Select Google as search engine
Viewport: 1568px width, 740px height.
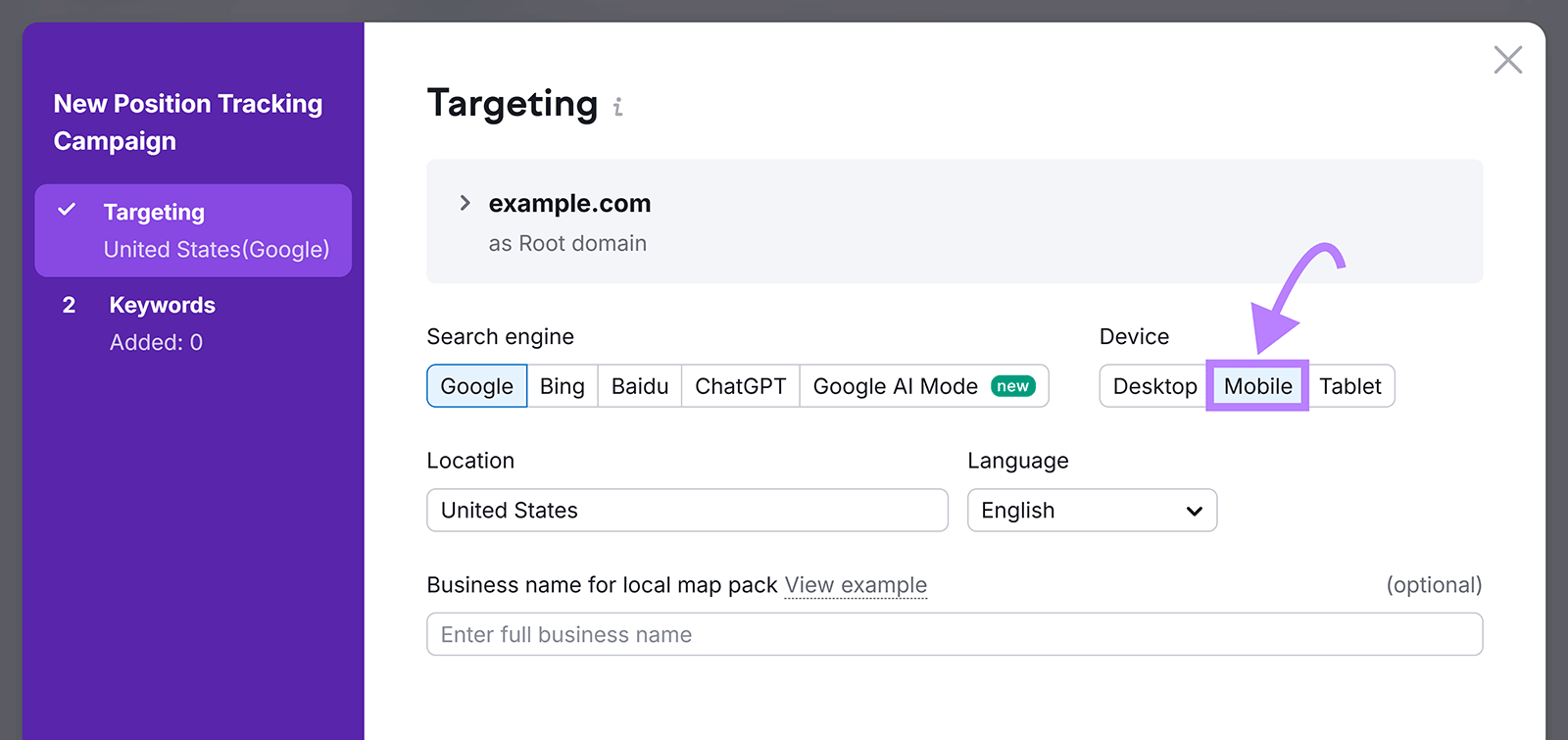coord(476,386)
